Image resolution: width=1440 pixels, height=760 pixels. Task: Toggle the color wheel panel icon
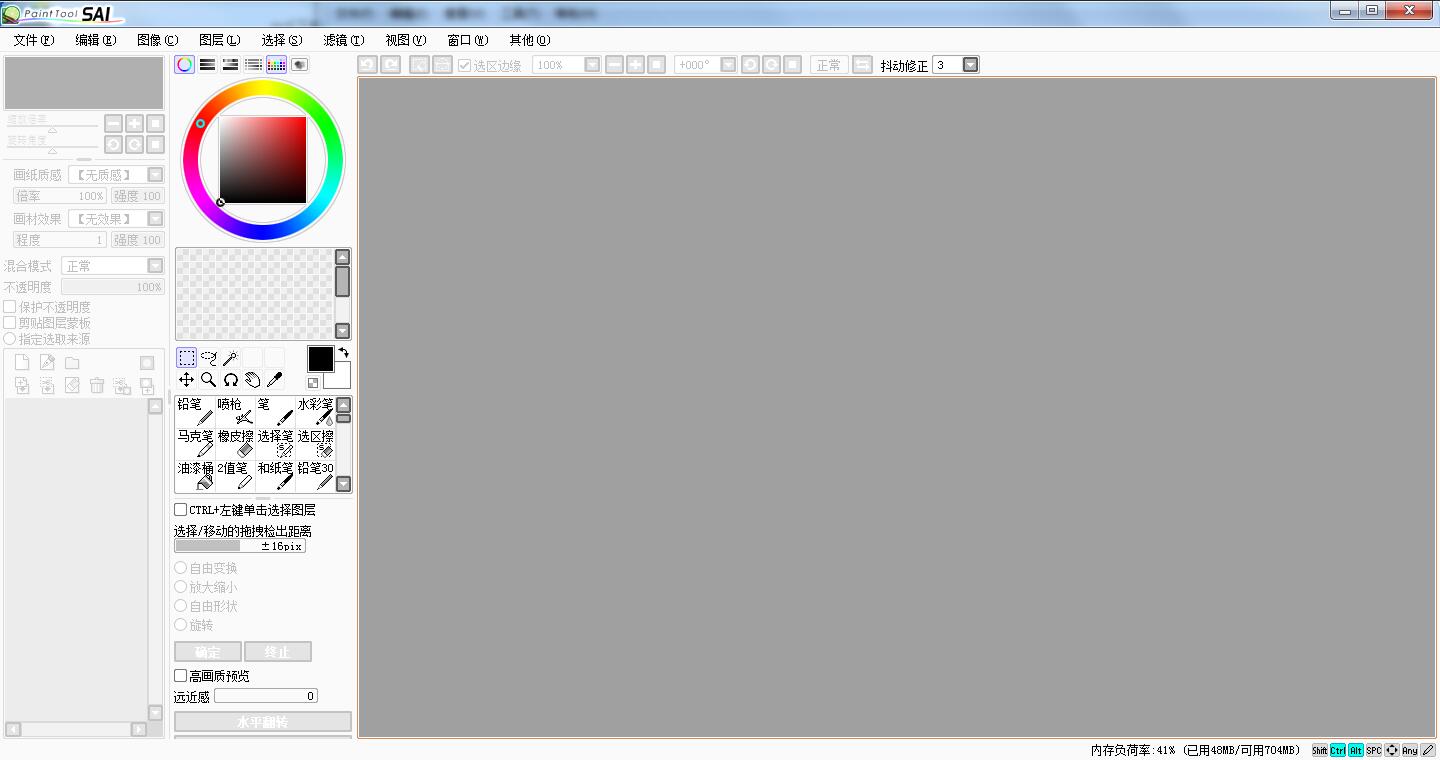[184, 65]
